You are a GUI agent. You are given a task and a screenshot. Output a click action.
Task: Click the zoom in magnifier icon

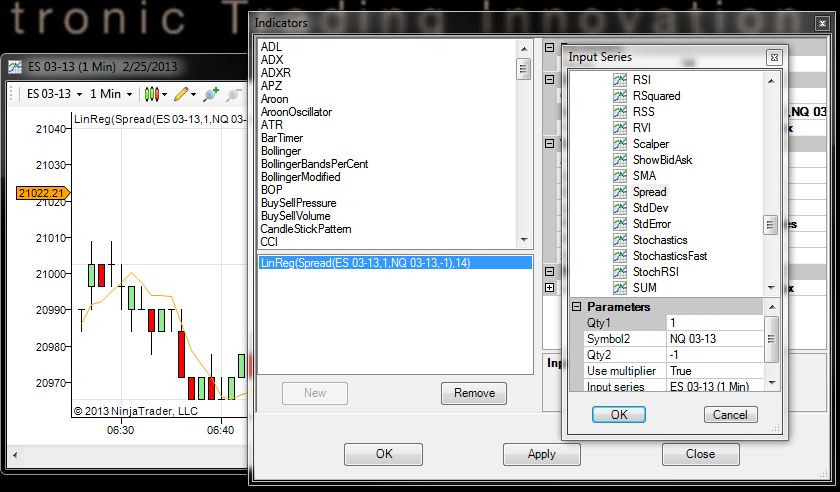[x=211, y=94]
